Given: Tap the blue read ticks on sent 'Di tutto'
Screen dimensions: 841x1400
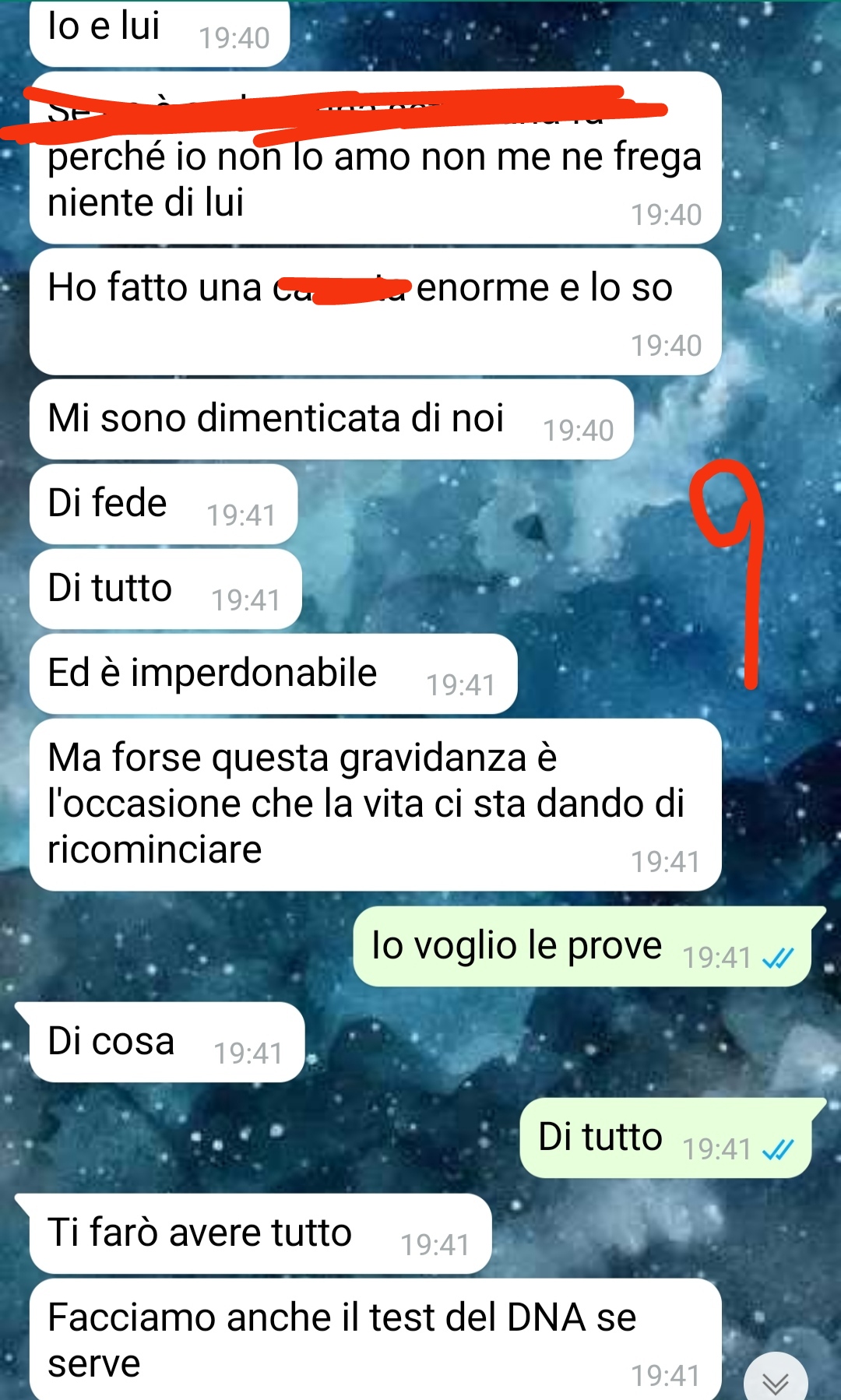Looking at the screenshot, I should tap(778, 1149).
